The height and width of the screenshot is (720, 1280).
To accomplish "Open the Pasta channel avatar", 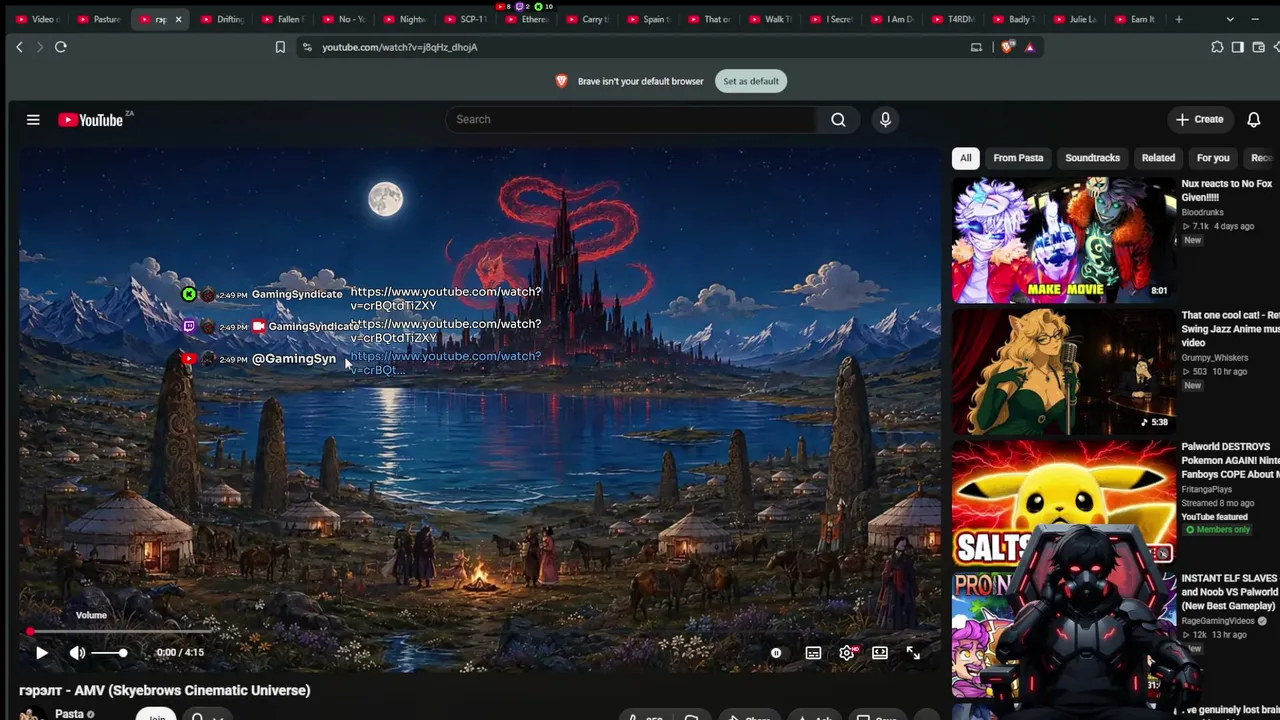I will pyautogui.click(x=33, y=715).
